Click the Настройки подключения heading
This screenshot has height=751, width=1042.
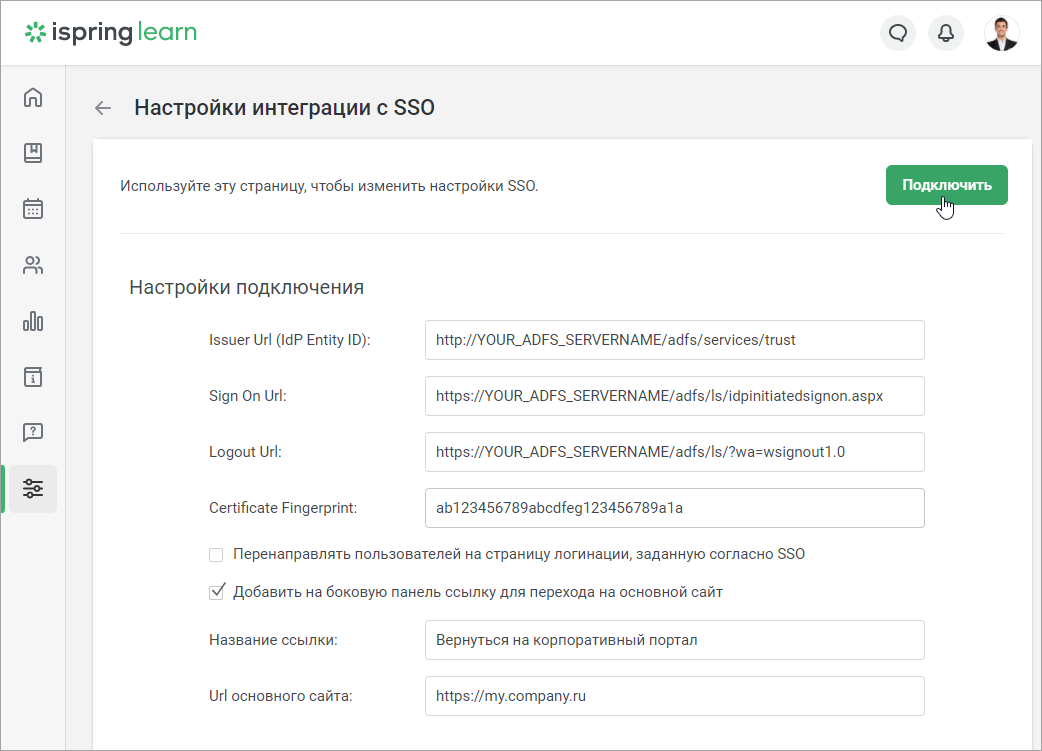coord(247,287)
